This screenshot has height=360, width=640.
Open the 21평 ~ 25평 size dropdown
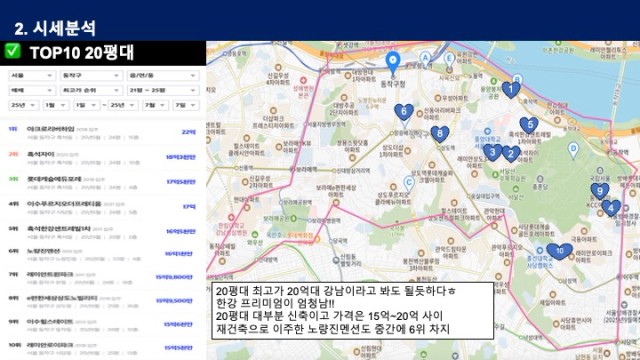click(163, 90)
